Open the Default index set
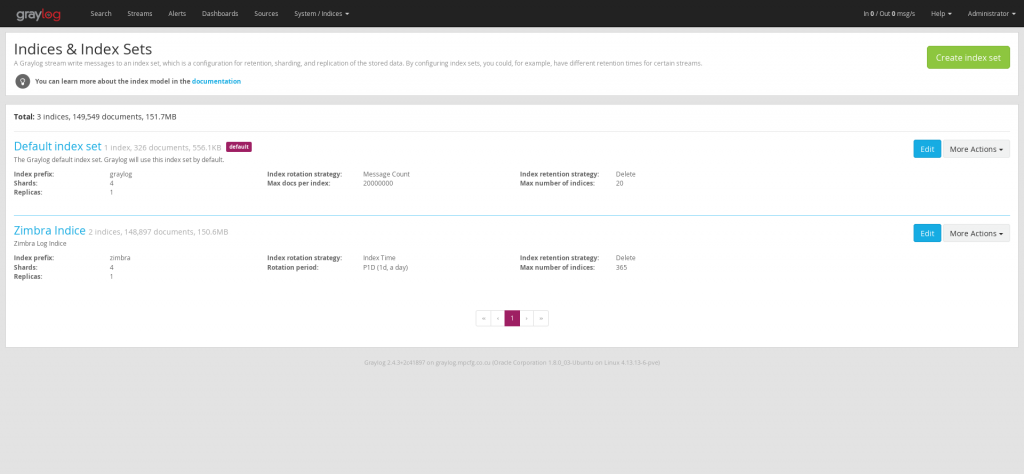This screenshot has height=474, width=1024. (57, 146)
